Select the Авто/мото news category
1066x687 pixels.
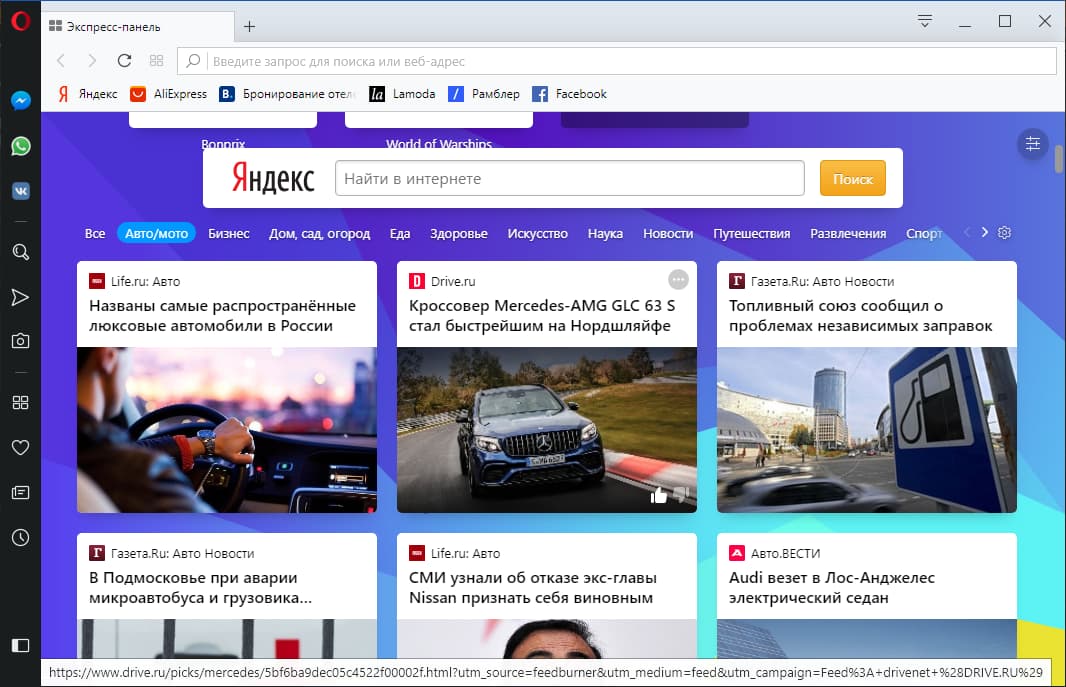click(x=156, y=233)
